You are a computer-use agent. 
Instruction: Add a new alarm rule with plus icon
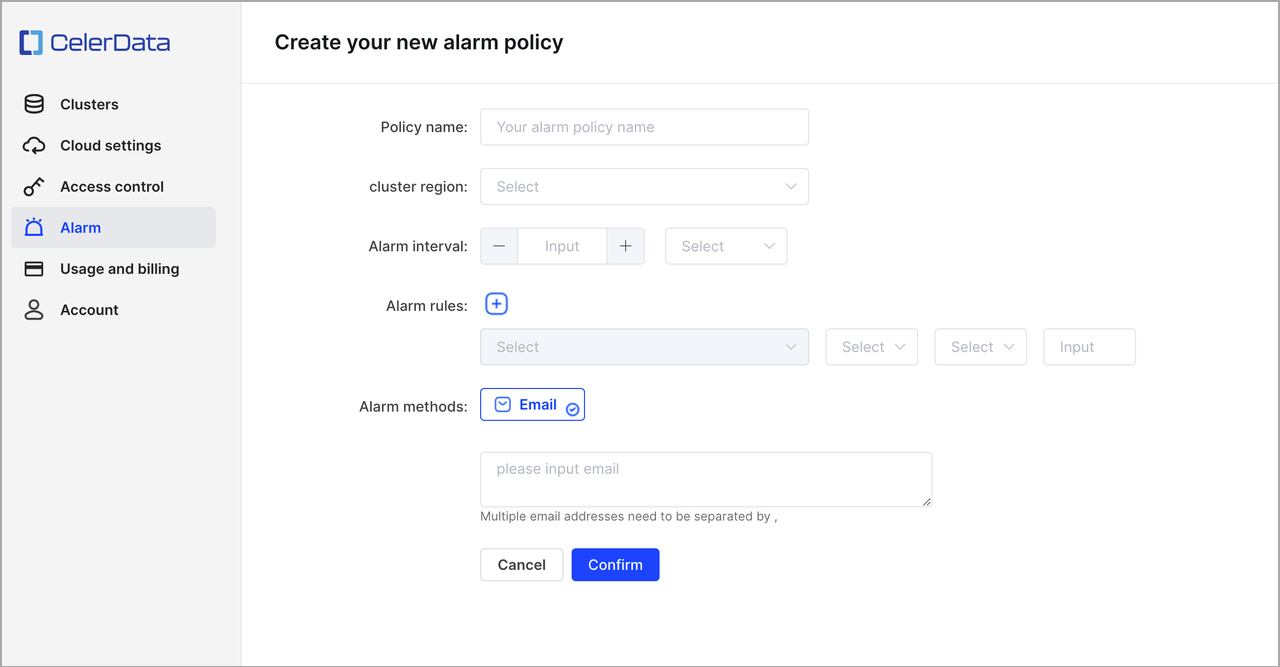[496, 303]
